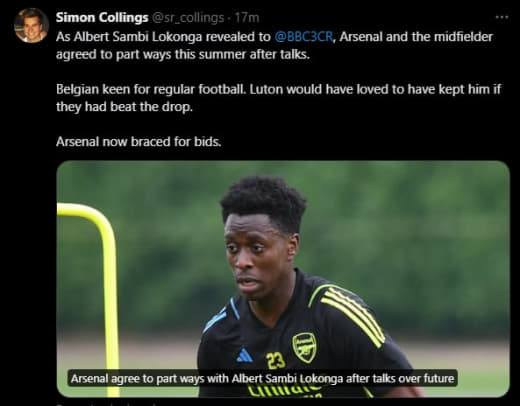The image size is (520, 406).
Task: Click the 'Arsenal now braced for bids.' line
Action: tap(139, 142)
